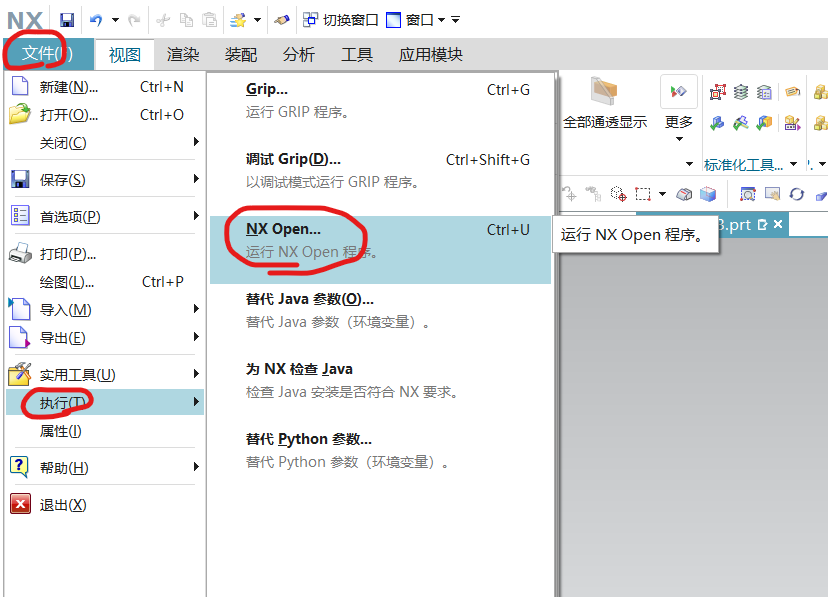
Task: Expand the 保存(S) submenu
Action: pyautogui.click(x=105, y=179)
